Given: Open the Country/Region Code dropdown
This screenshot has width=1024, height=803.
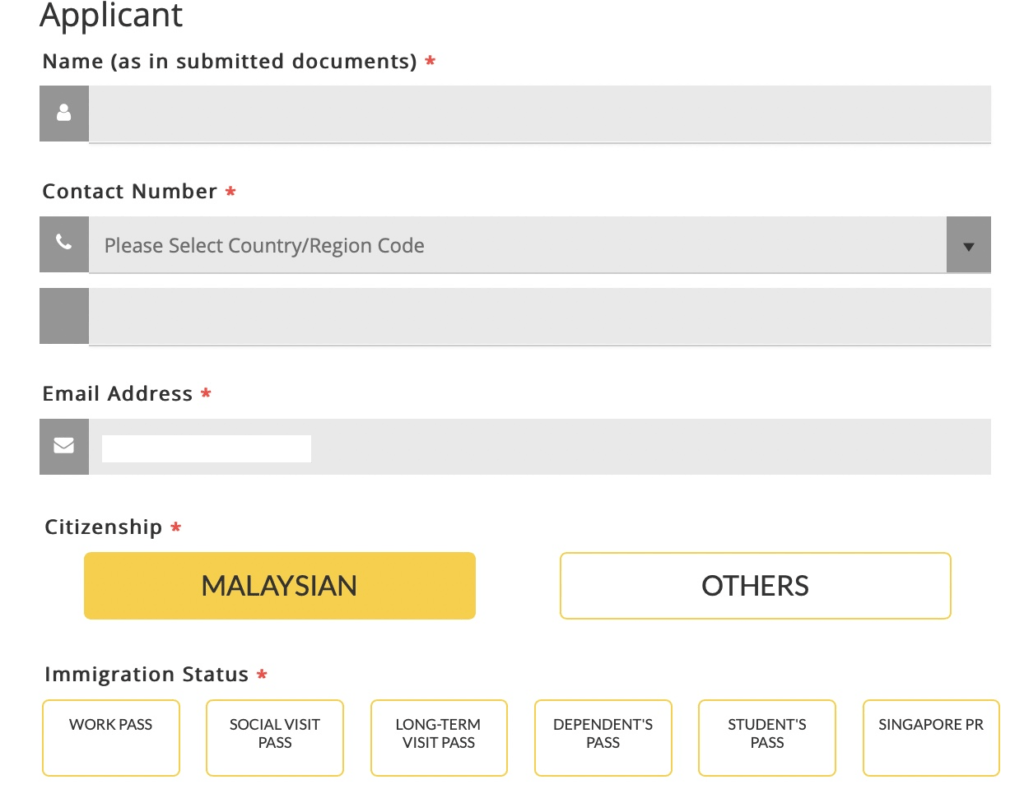Looking at the screenshot, I should (517, 245).
